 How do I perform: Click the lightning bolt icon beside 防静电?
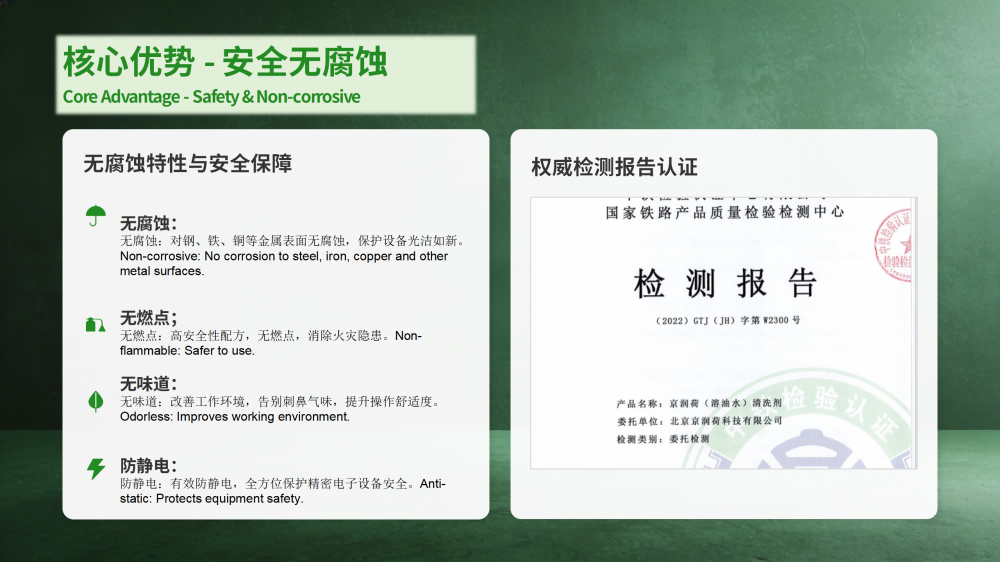click(96, 468)
